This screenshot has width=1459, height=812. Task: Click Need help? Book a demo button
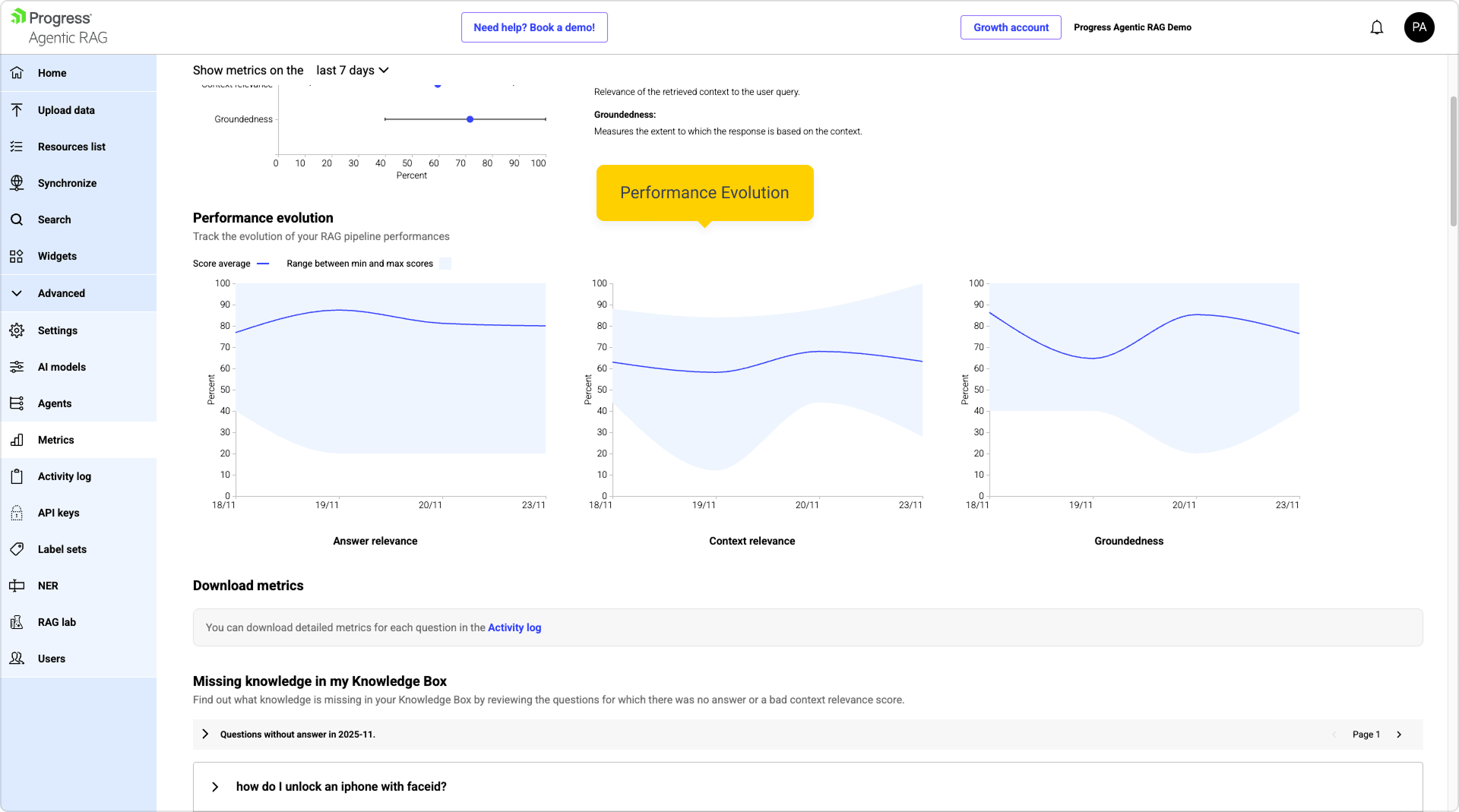coord(534,27)
